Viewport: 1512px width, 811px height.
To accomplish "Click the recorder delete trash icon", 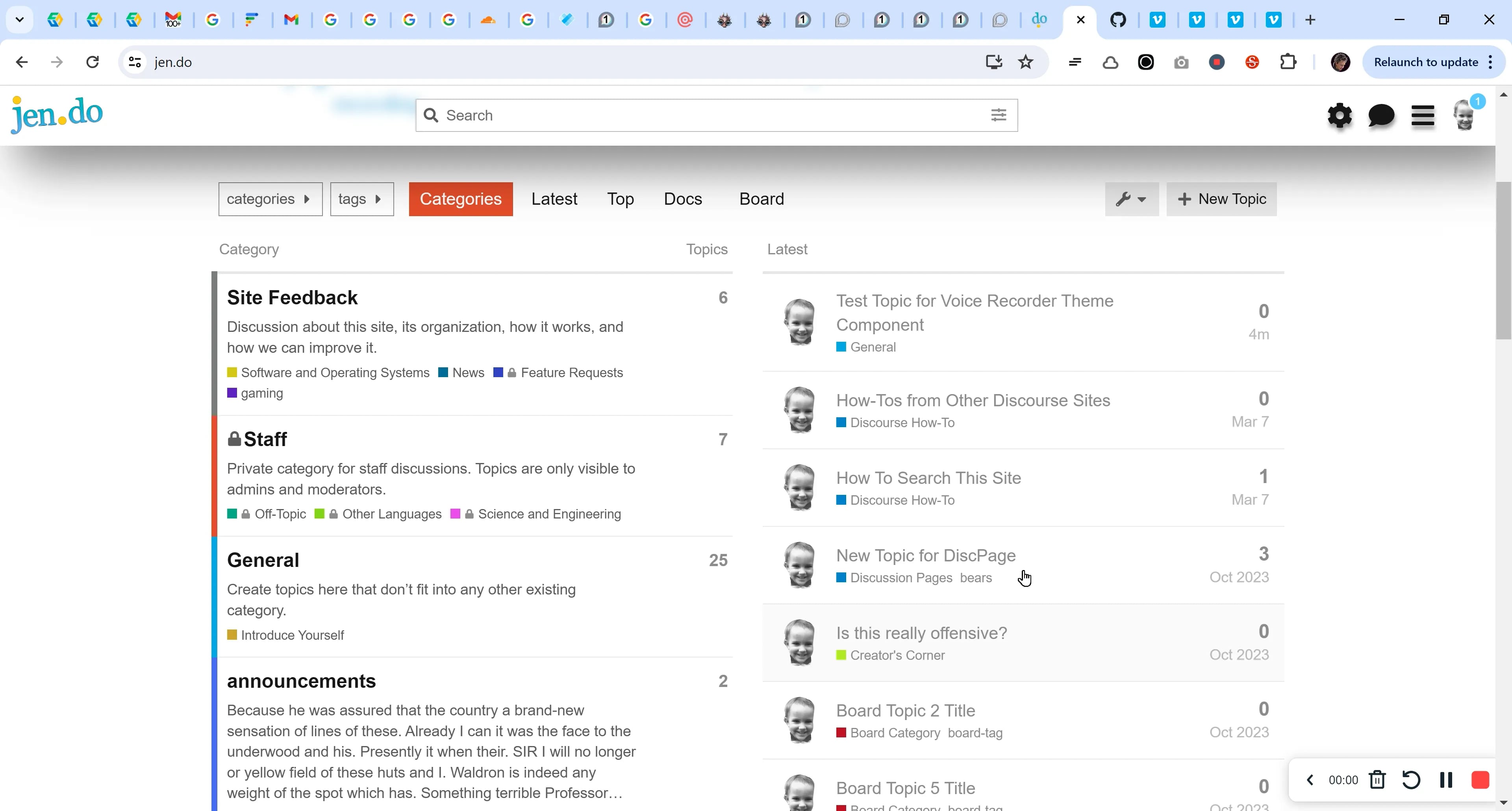I will pyautogui.click(x=1377, y=780).
